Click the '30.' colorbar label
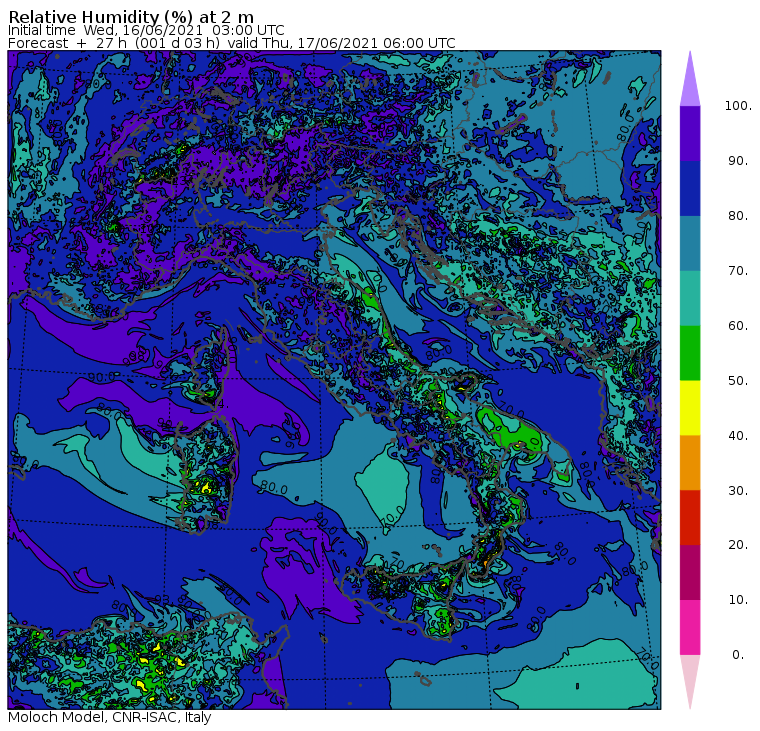The height and width of the screenshot is (731, 760). [x=738, y=491]
